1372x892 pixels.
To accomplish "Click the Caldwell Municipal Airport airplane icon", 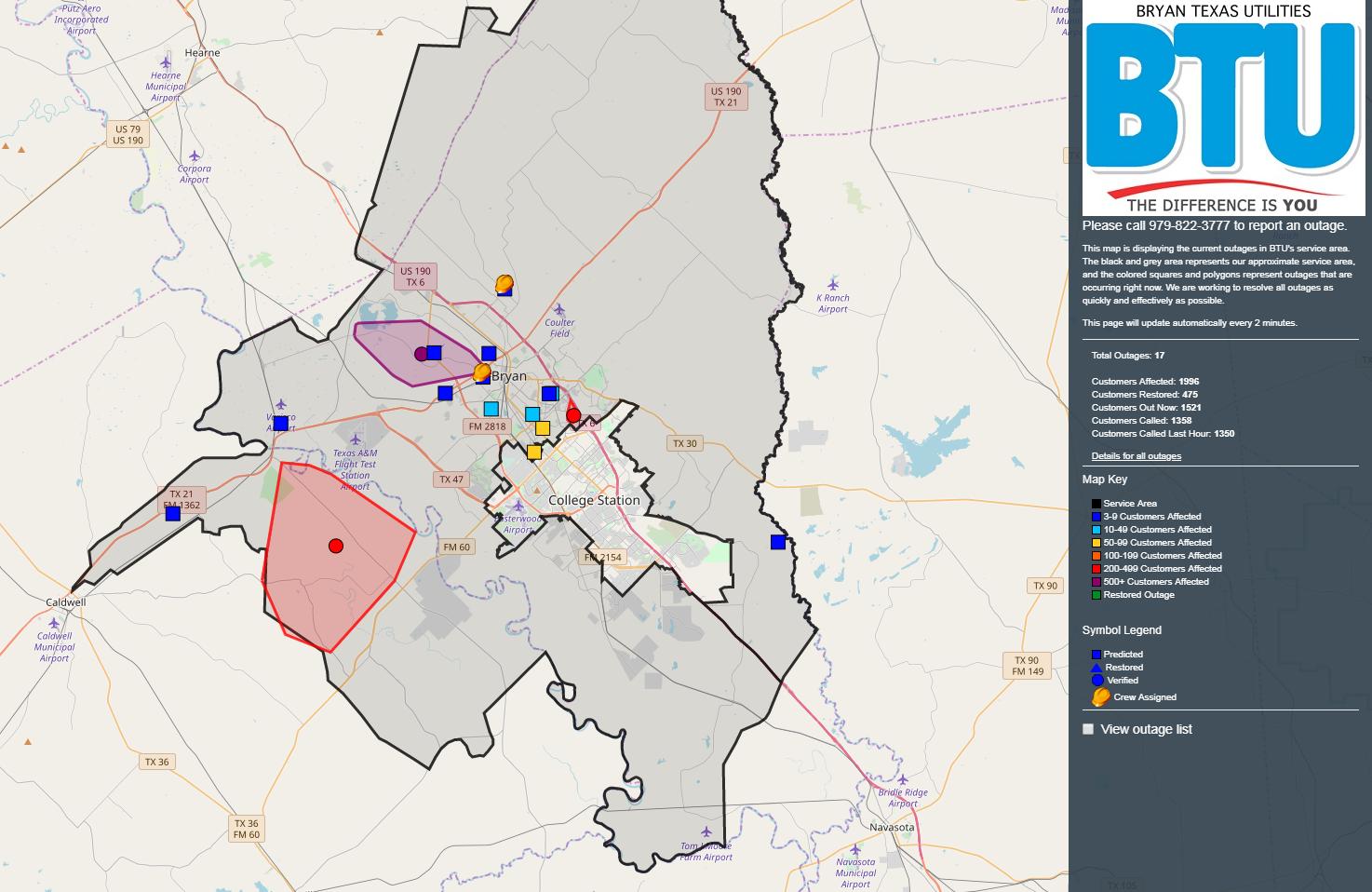I will tap(54, 624).
